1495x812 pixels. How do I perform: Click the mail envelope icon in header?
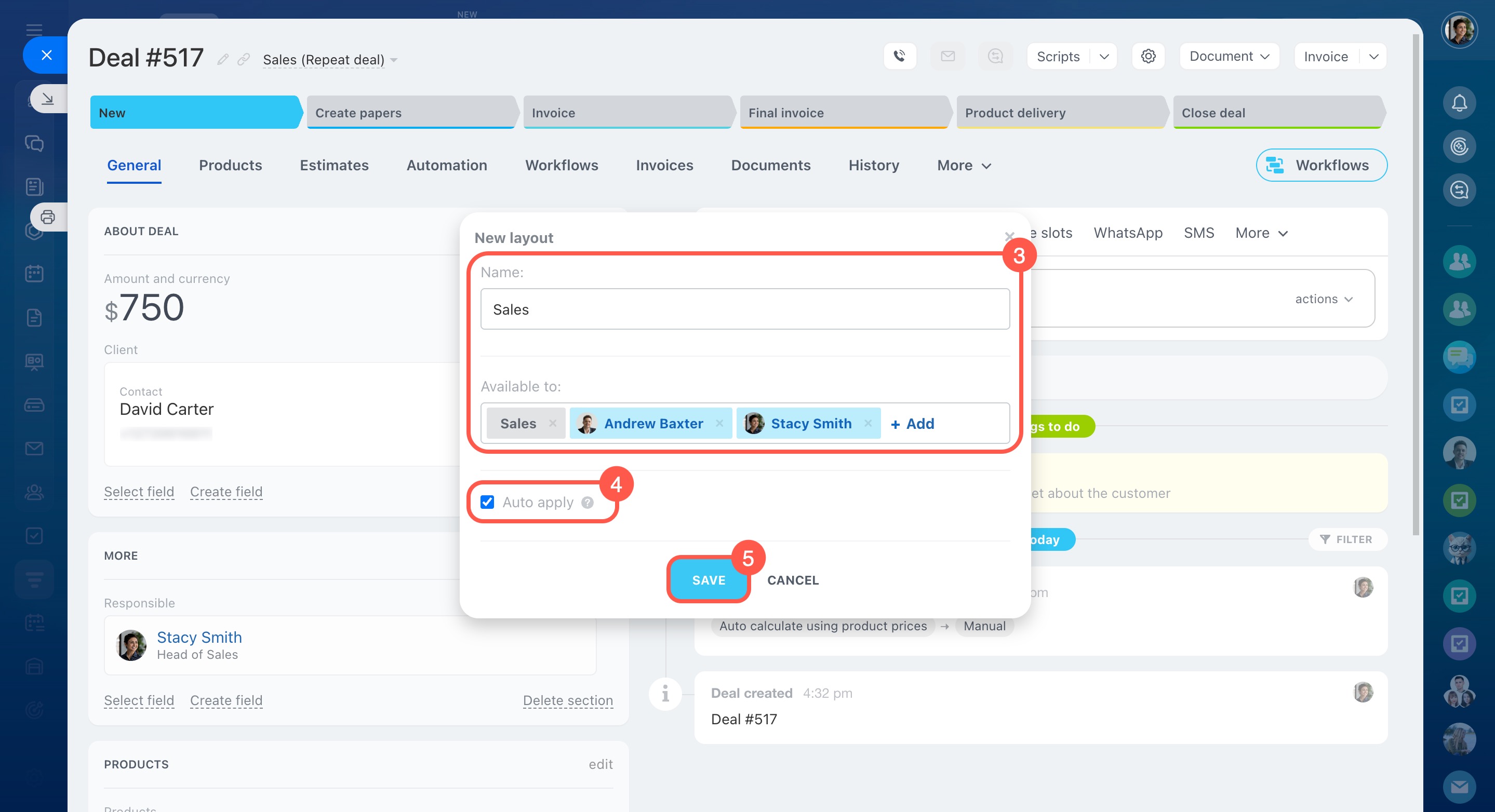coord(947,56)
